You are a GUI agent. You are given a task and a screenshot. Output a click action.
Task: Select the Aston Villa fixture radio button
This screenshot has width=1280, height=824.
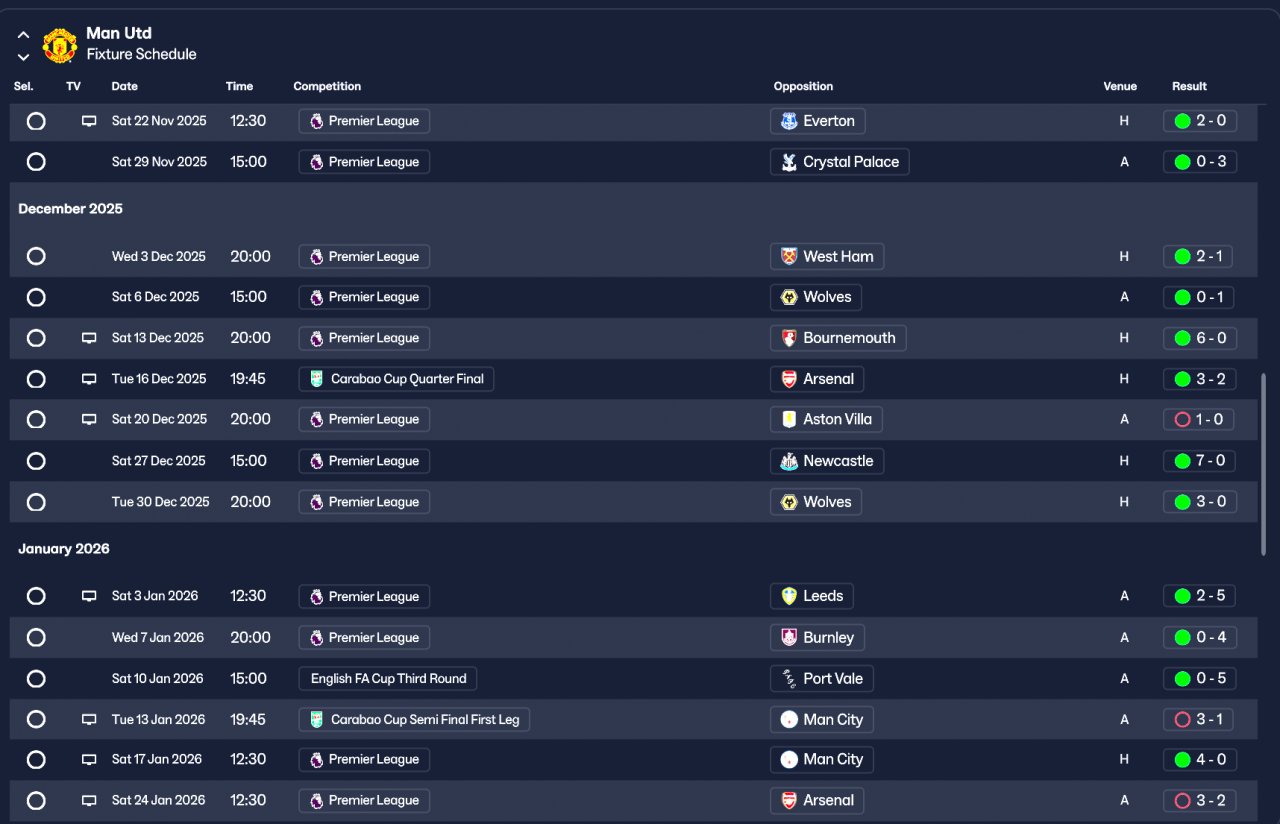[36, 420]
